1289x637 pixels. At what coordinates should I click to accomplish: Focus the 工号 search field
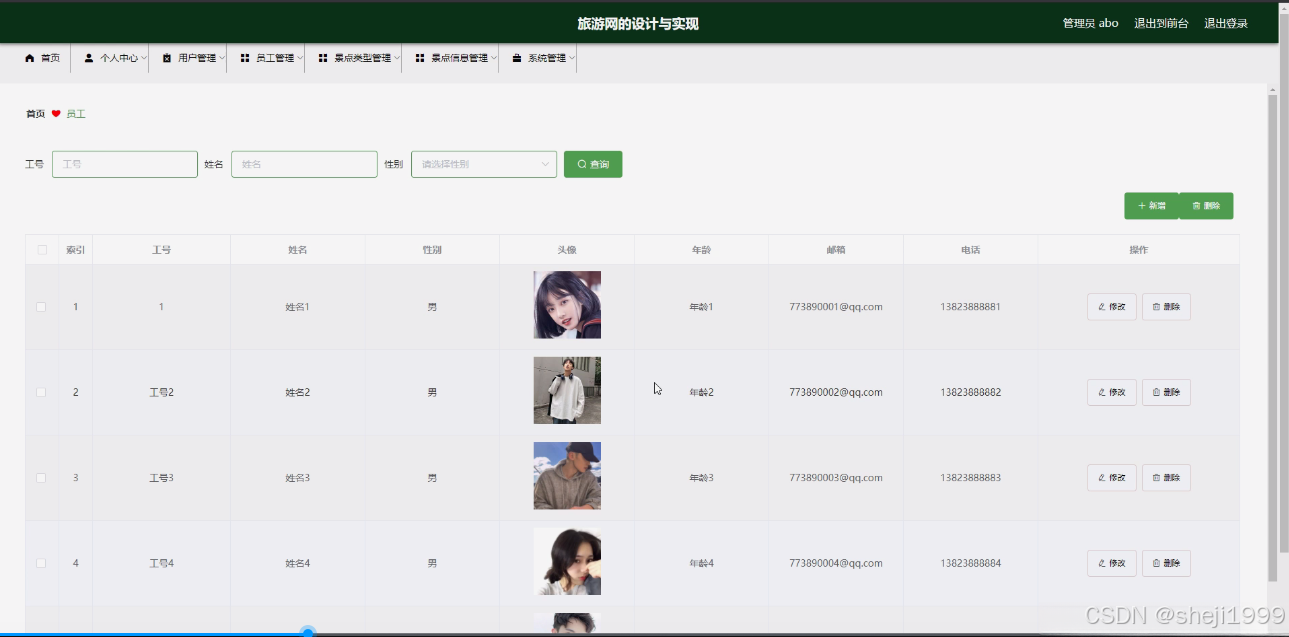tap(125, 164)
